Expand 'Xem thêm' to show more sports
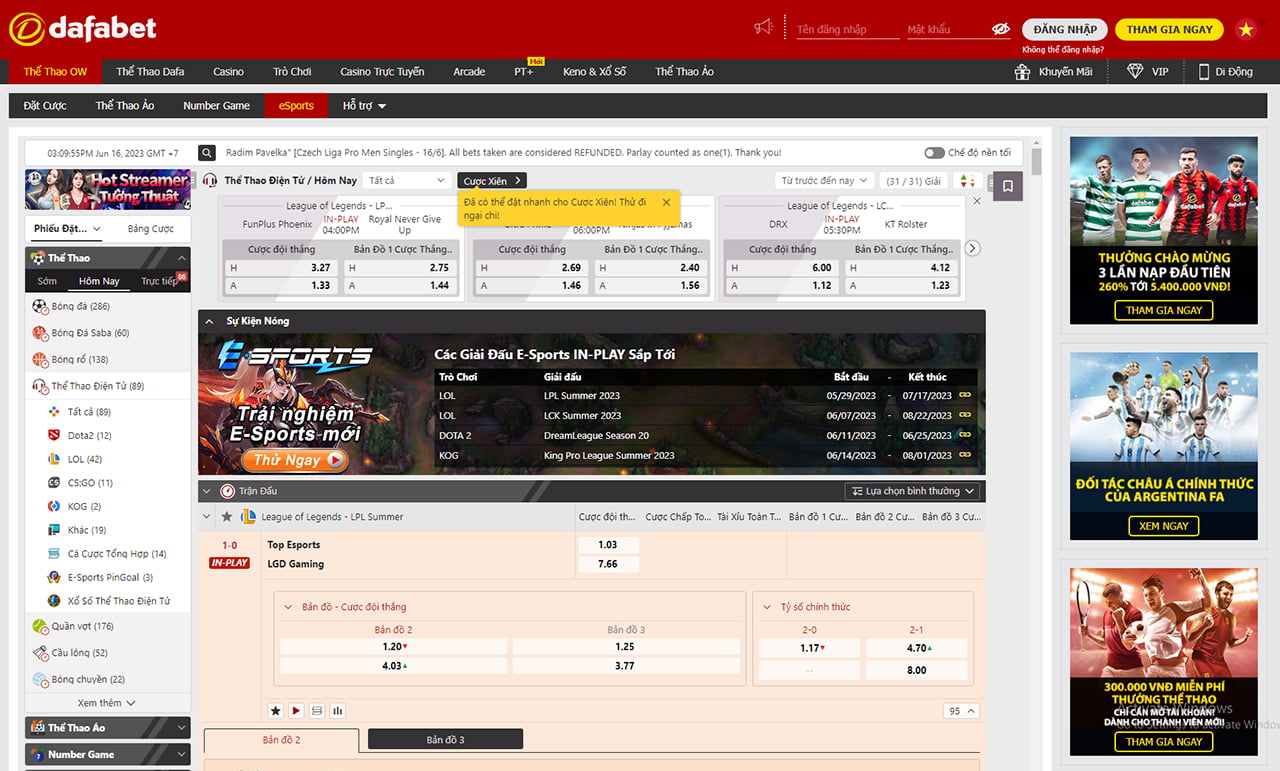Image resolution: width=1280 pixels, height=771 pixels. (107, 703)
